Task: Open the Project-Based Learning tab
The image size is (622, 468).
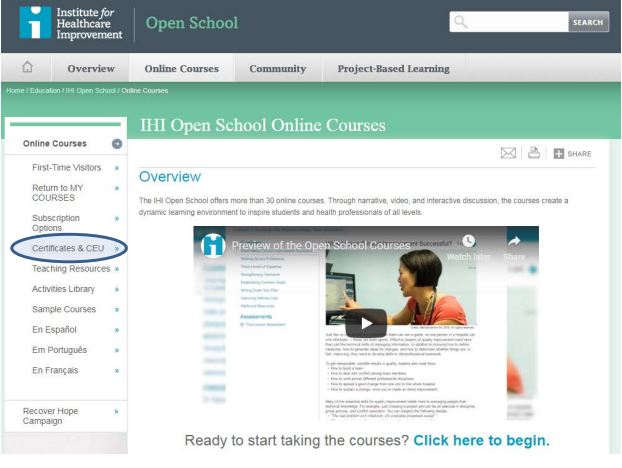Action: (394, 69)
